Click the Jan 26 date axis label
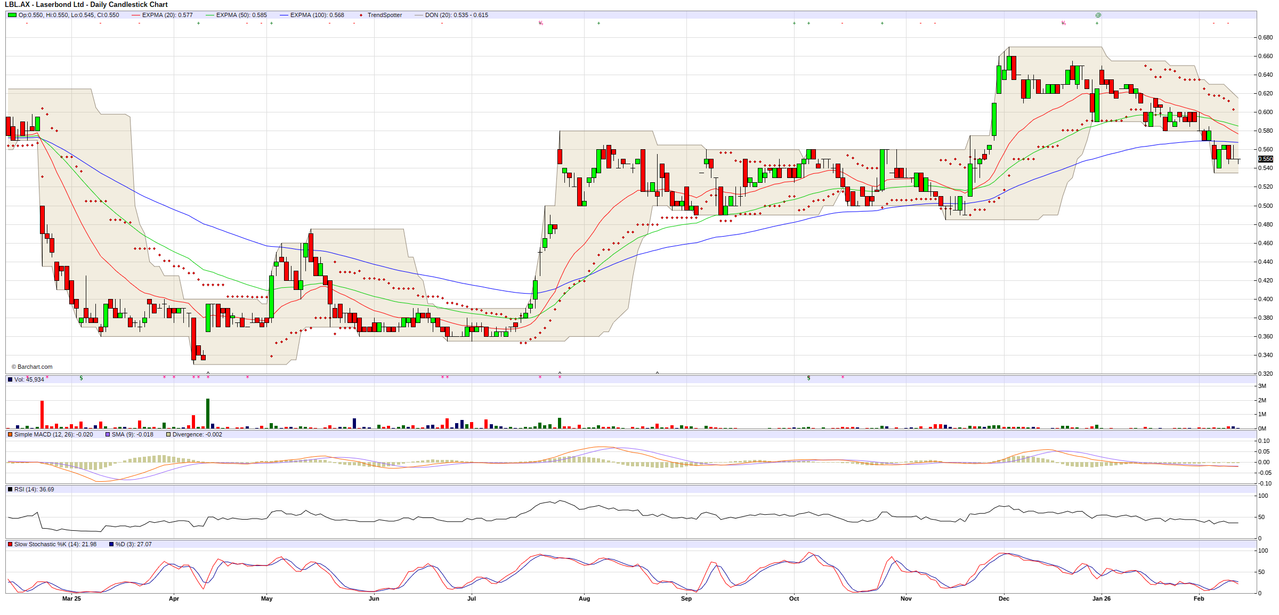The height and width of the screenshot is (615, 1279). point(1101,598)
